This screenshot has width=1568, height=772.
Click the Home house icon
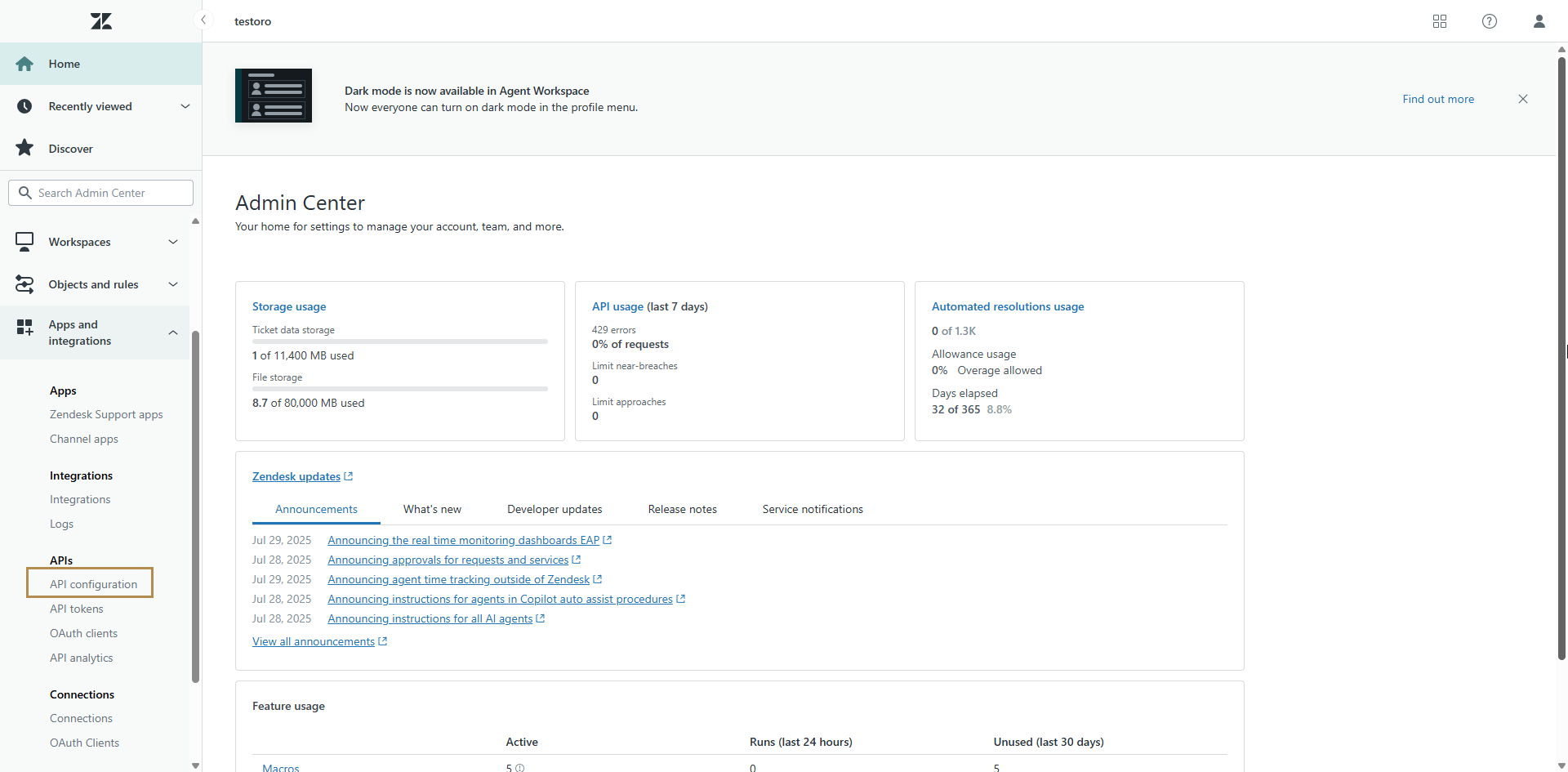pyautogui.click(x=24, y=64)
